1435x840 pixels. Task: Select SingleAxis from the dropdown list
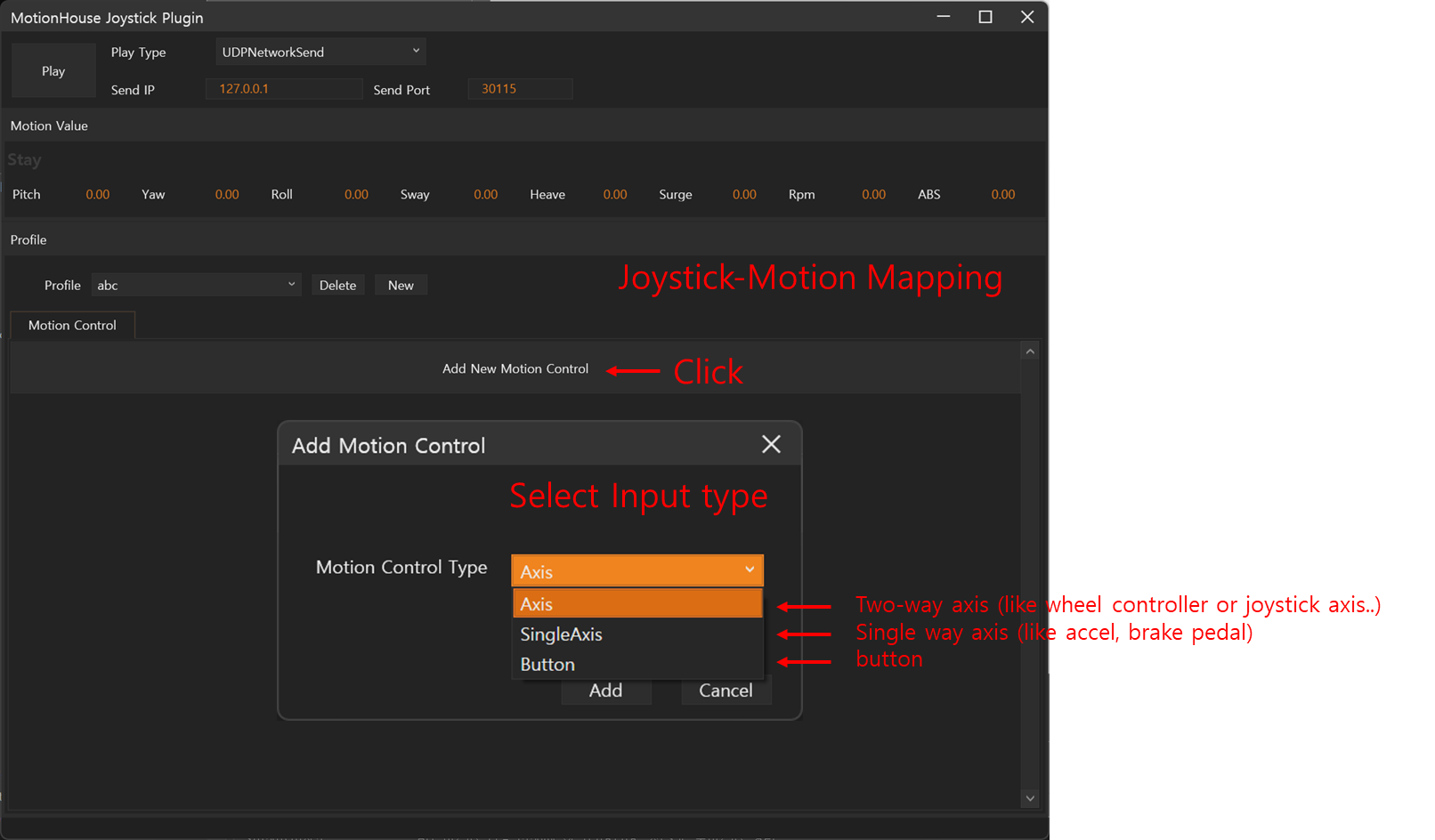637,634
